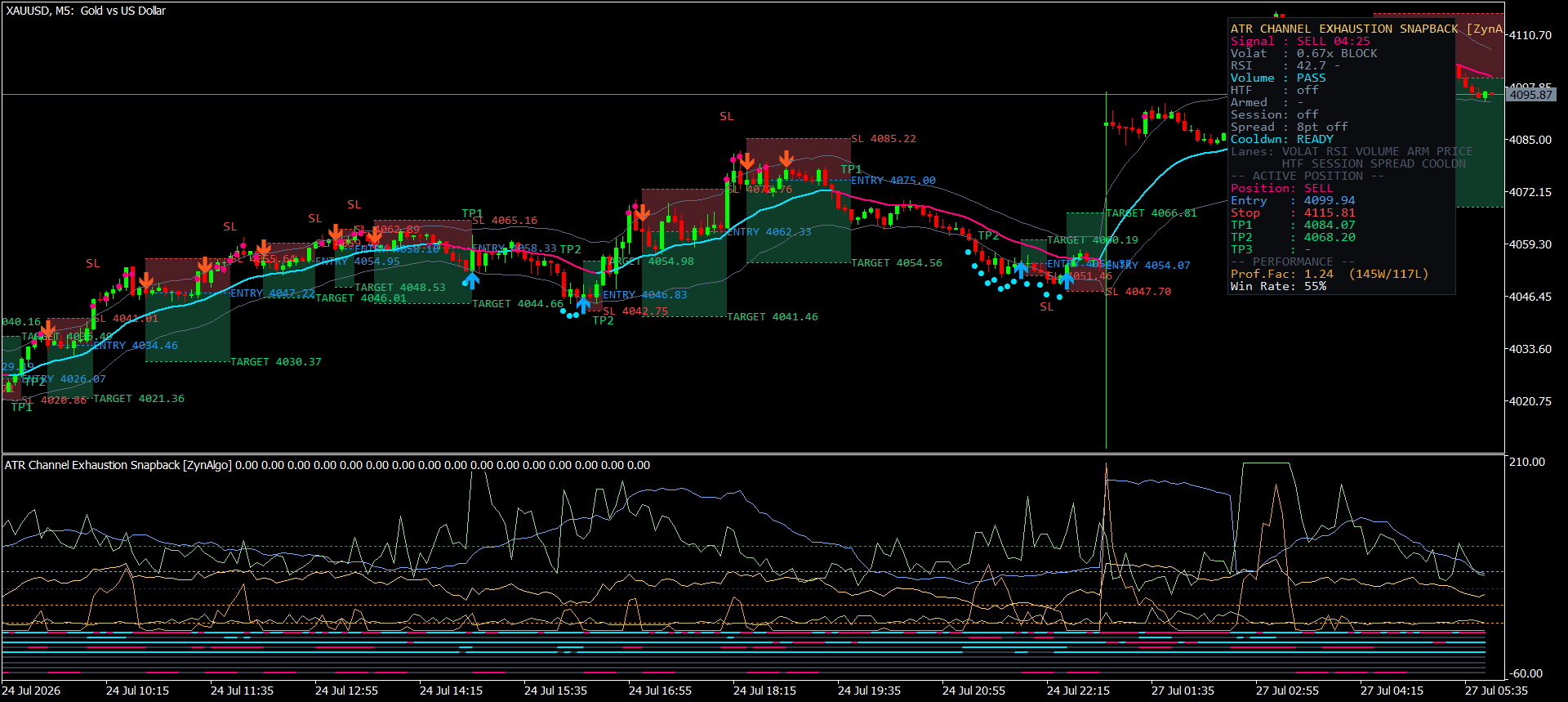Select the panel's "TP2 : 4068.20" row

1293,237
